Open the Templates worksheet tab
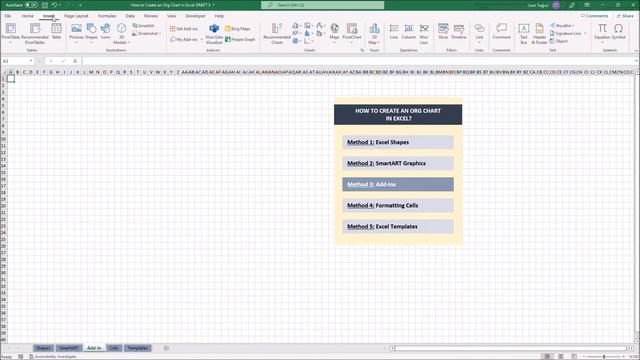Viewport: 640px width, 360px height. tap(138, 348)
